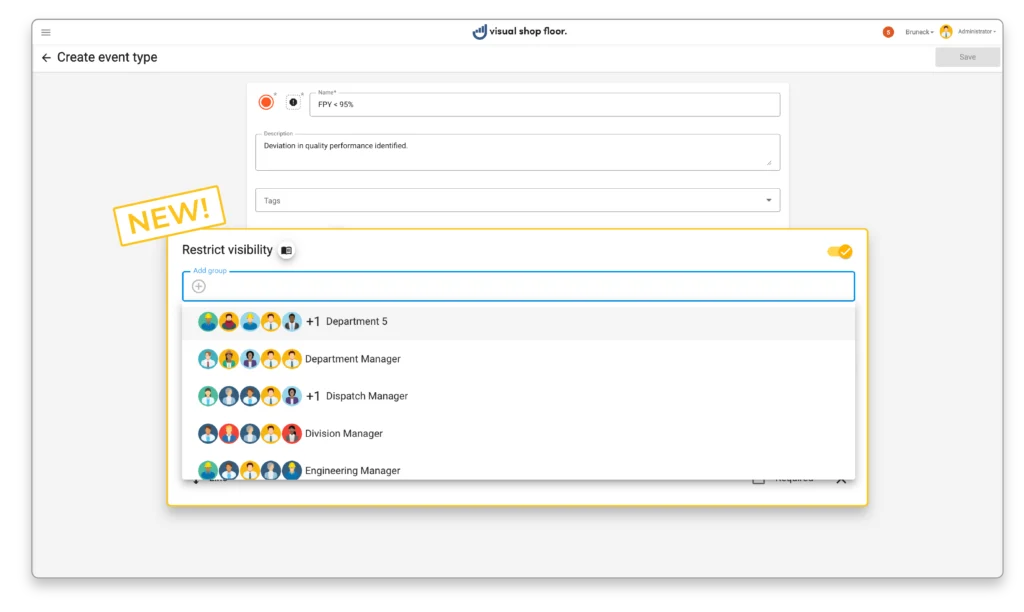Open the Bruneck location dropdown

click(919, 32)
